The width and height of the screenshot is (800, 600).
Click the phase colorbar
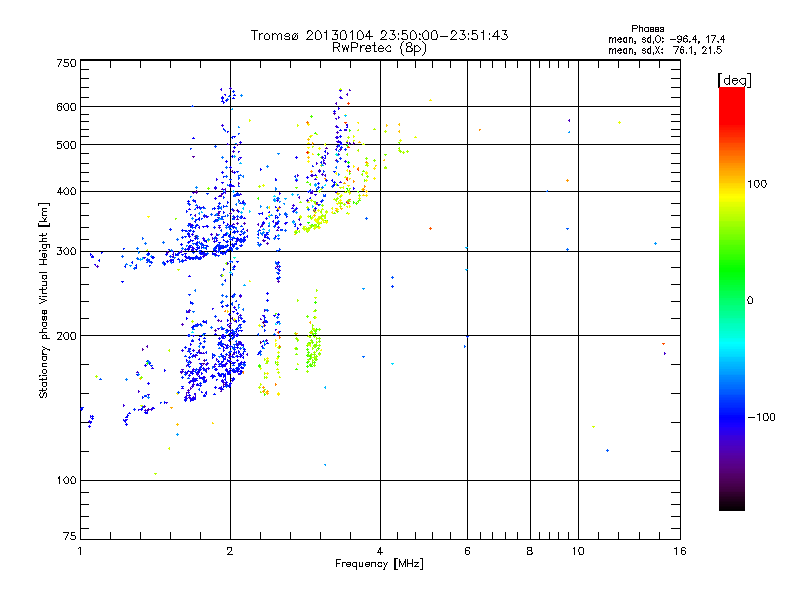point(732,299)
